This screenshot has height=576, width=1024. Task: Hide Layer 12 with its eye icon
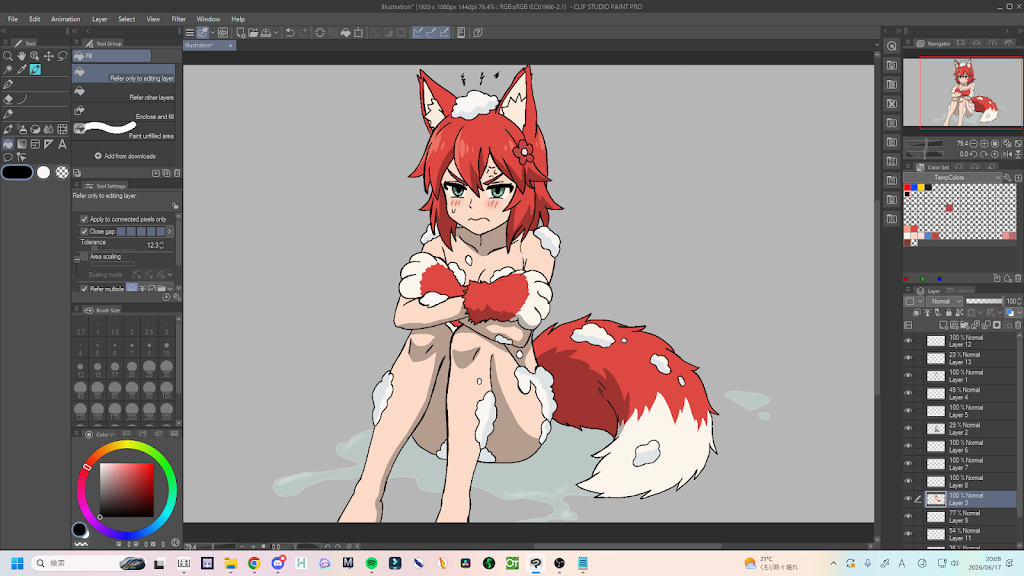tap(908, 341)
